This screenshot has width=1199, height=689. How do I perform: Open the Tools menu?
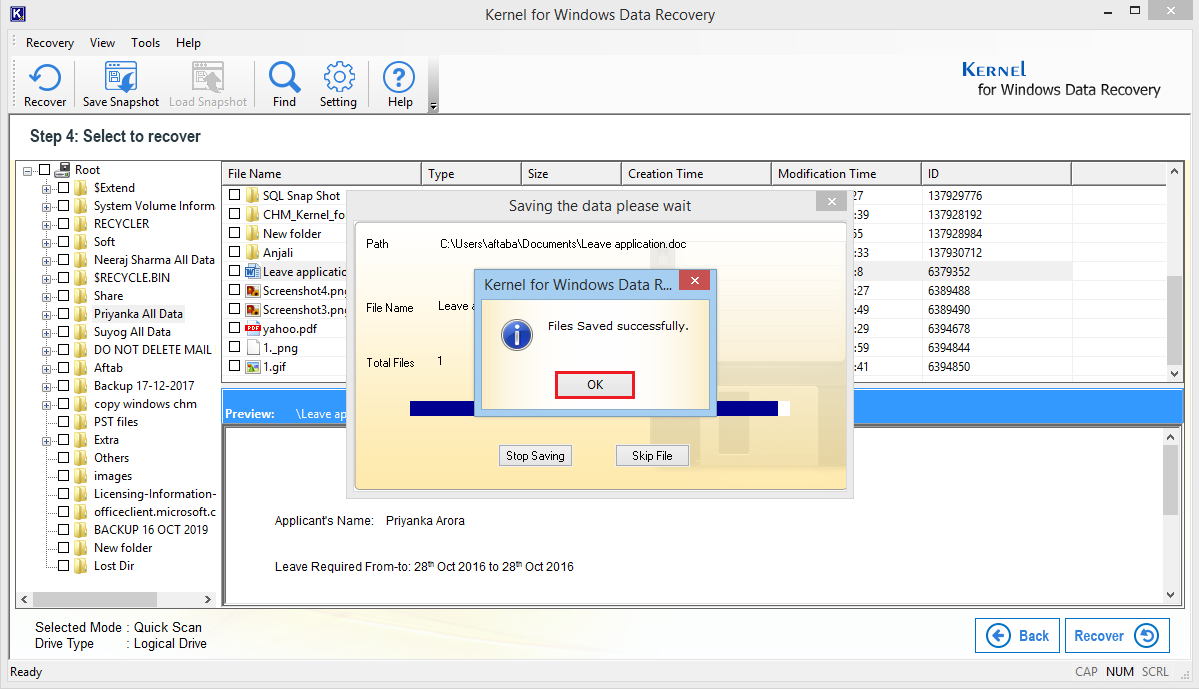pos(145,43)
